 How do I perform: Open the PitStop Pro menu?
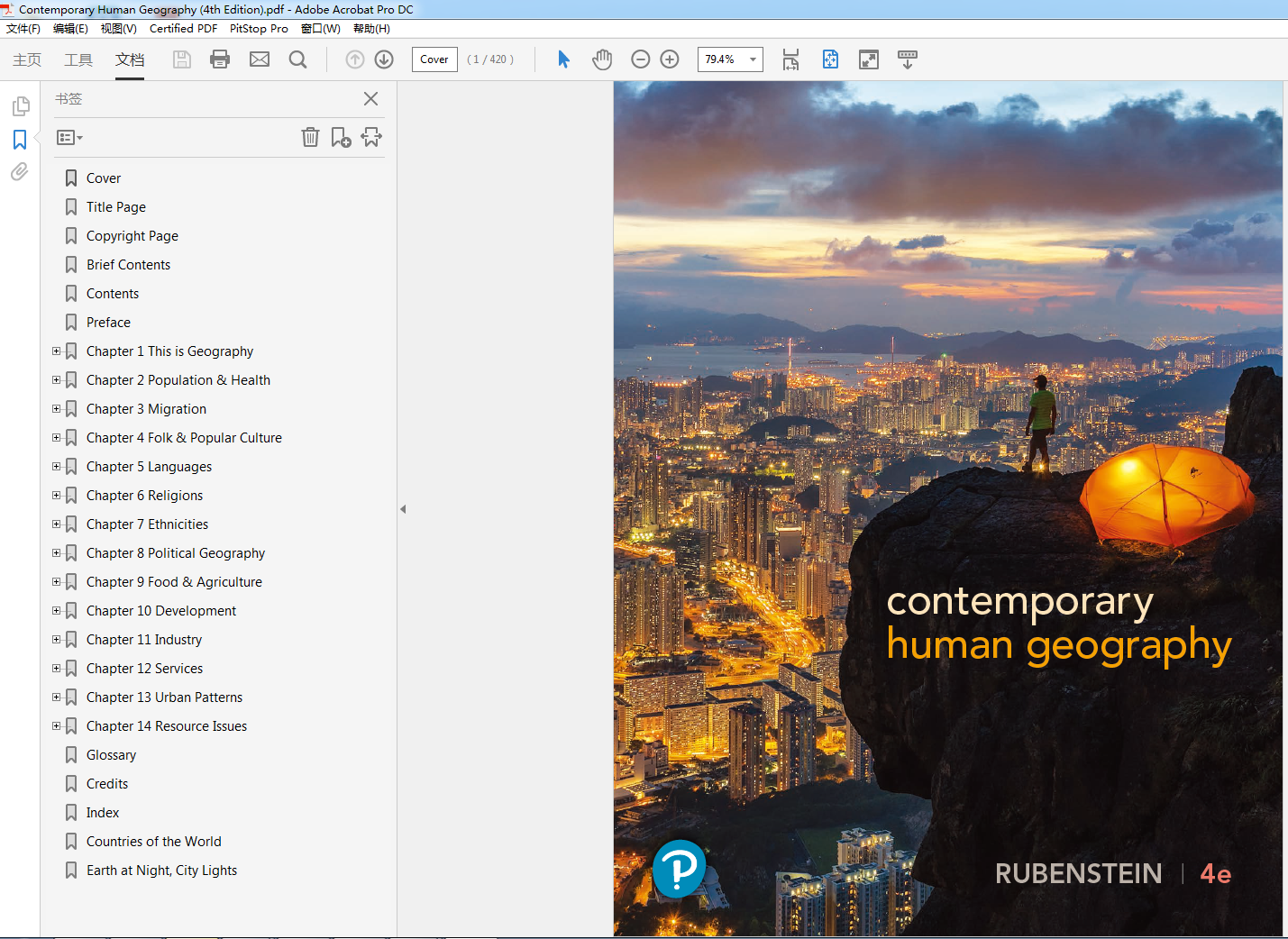click(259, 29)
